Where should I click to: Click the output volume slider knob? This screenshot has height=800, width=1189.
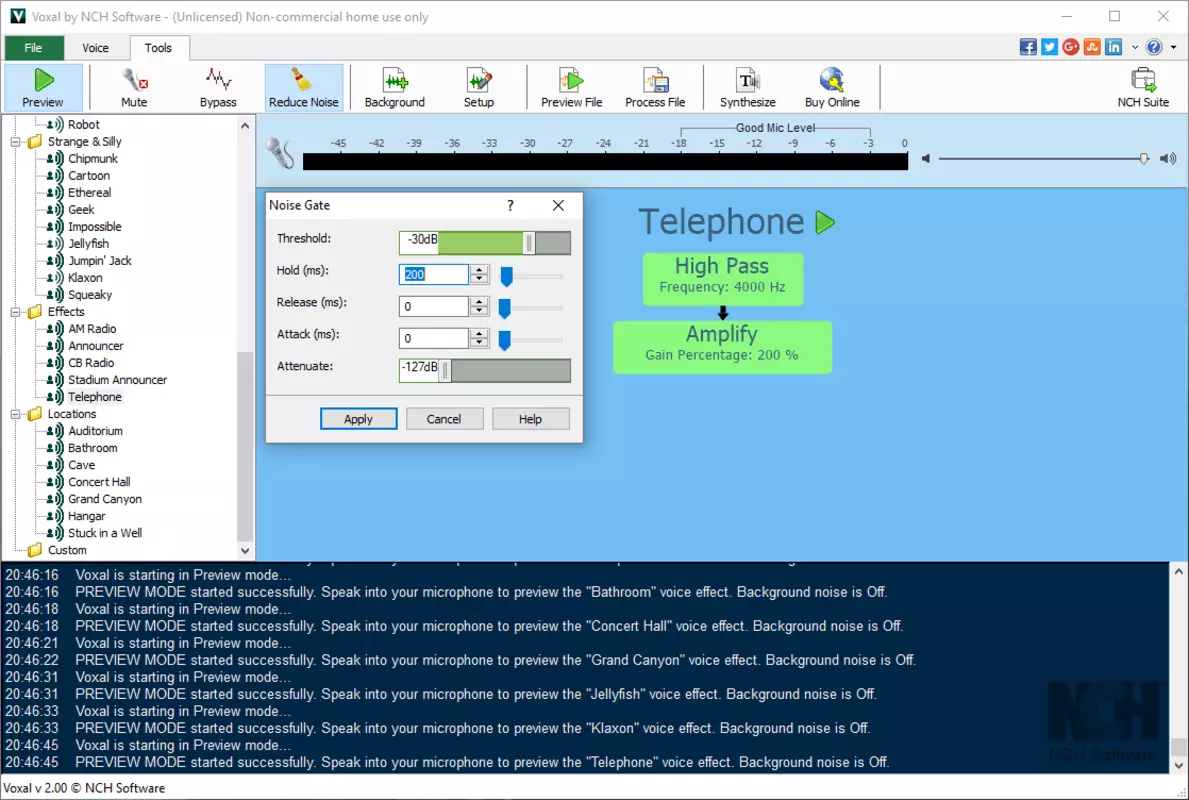coord(1144,158)
